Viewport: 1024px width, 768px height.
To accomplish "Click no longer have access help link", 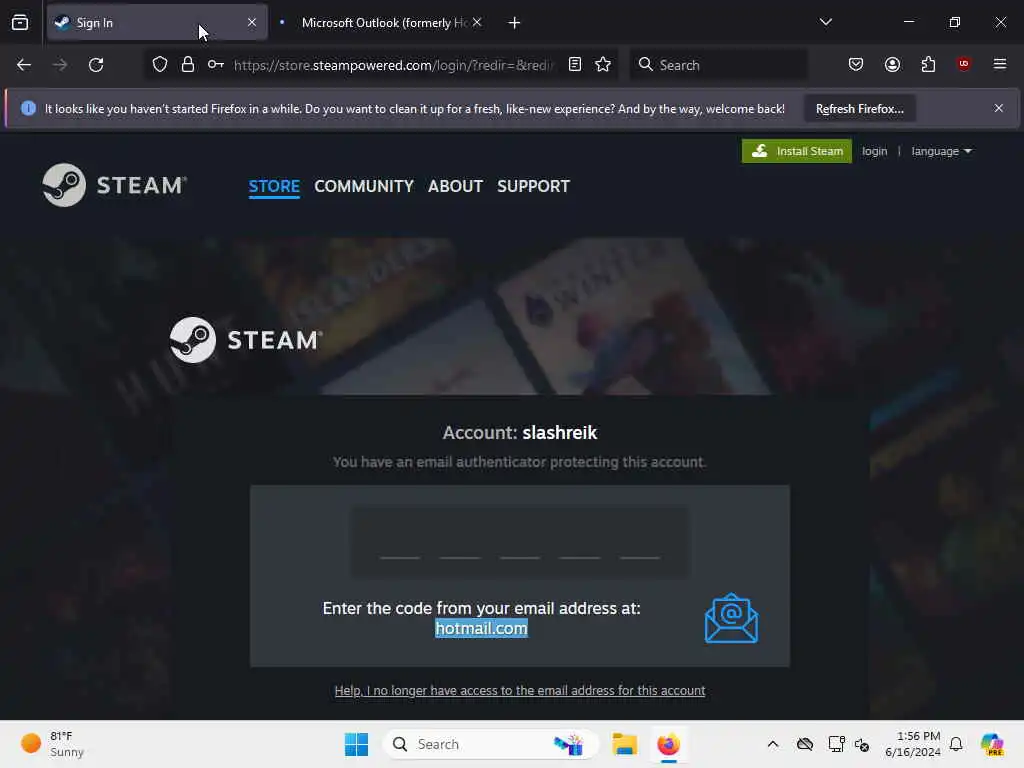I will point(520,691).
